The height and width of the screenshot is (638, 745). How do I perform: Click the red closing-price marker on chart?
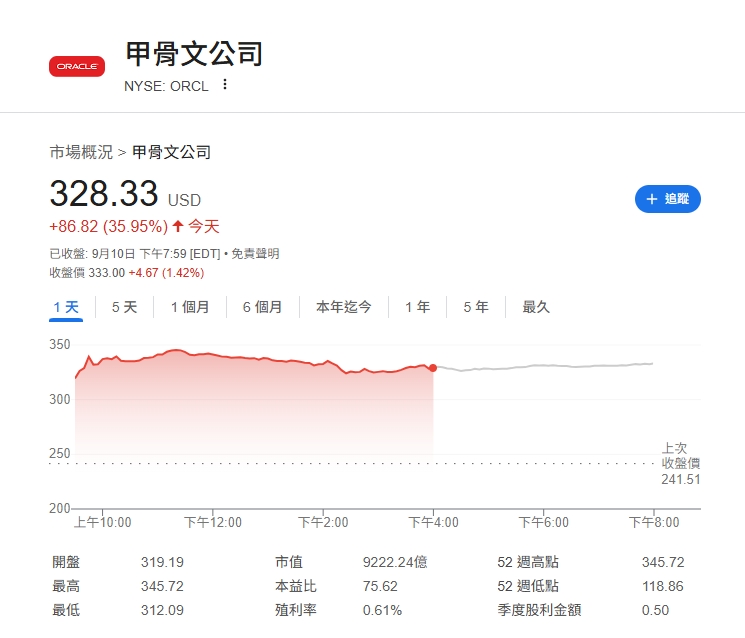[x=433, y=368]
